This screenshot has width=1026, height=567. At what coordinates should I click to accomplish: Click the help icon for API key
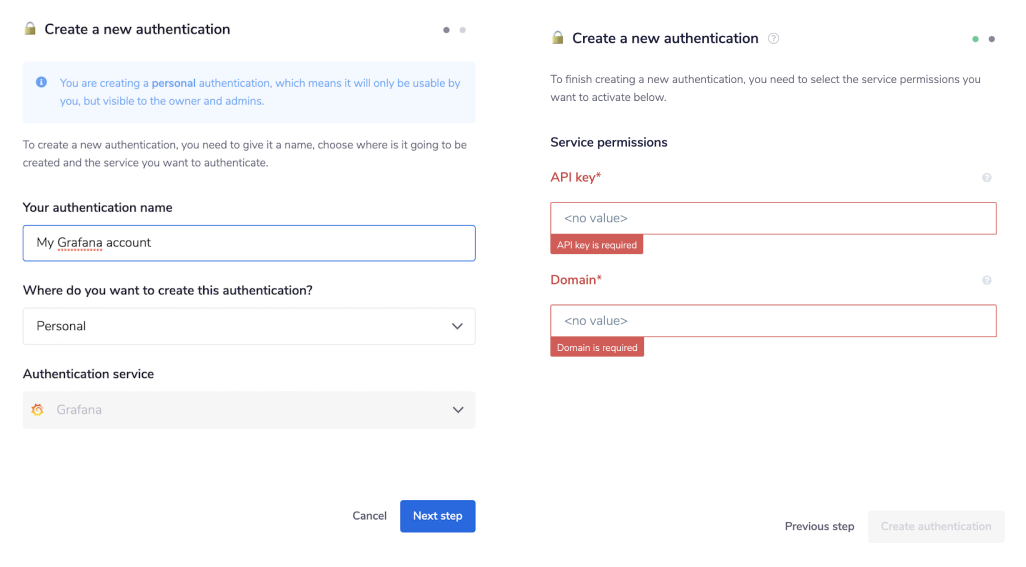(986, 178)
